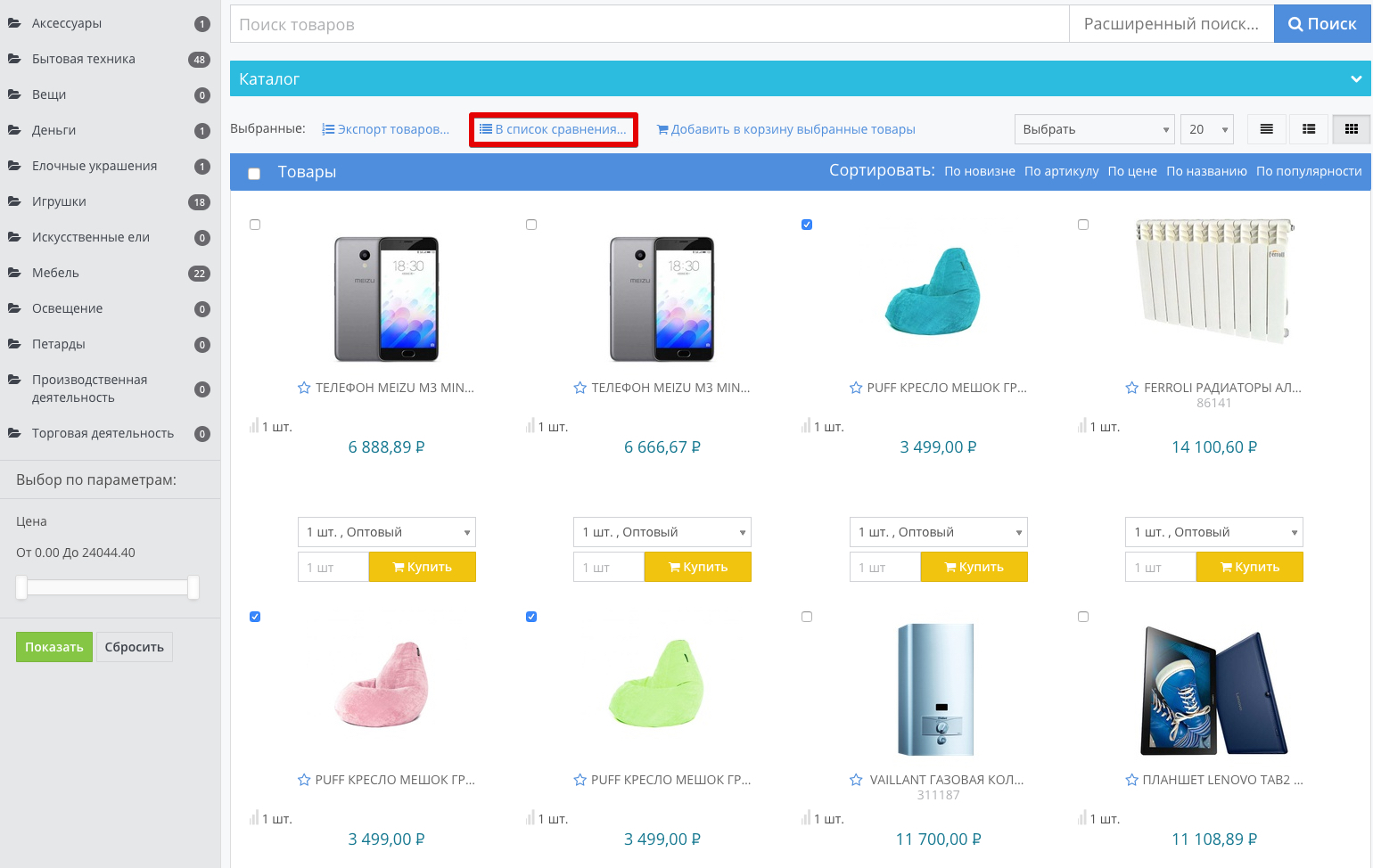Sort products by По популярности
Image resolution: width=1373 pixels, height=868 pixels.
(1308, 171)
